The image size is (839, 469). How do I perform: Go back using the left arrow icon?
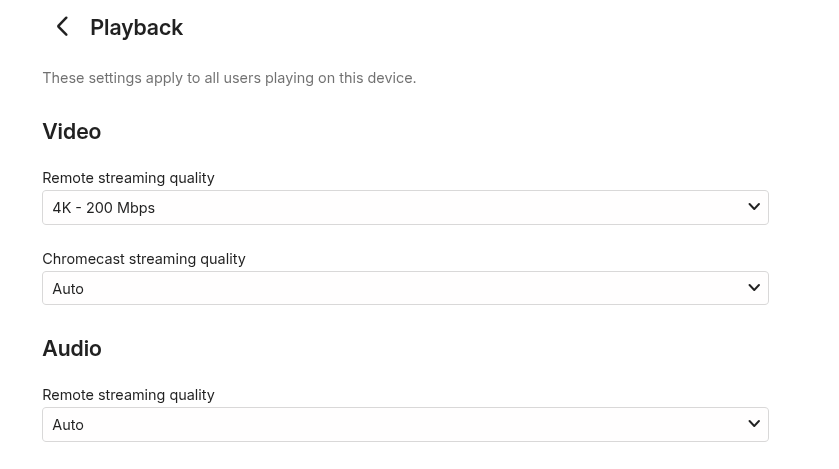pos(63,27)
